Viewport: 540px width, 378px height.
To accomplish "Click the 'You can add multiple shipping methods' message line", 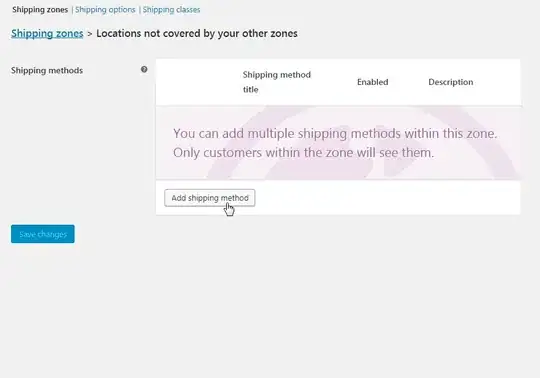I will pos(335,133).
